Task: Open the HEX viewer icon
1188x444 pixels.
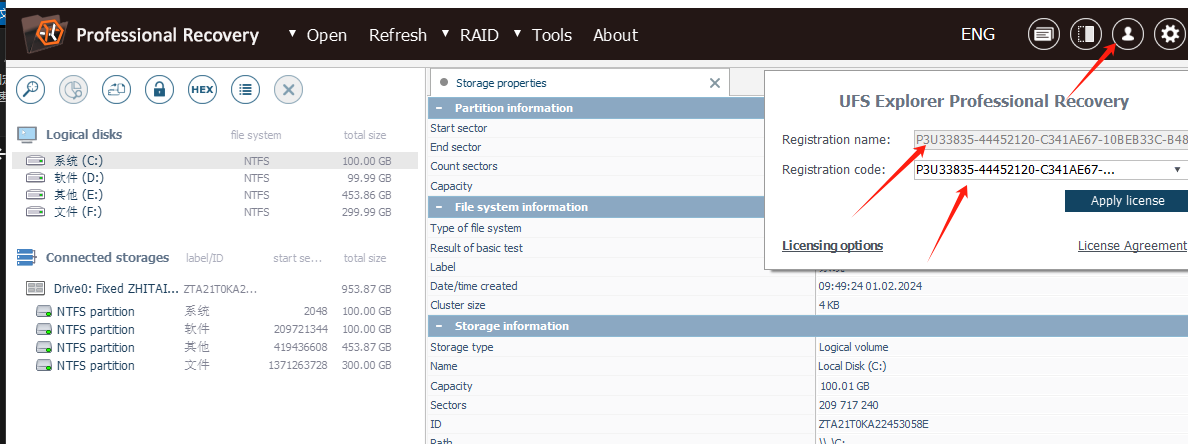Action: (202, 90)
